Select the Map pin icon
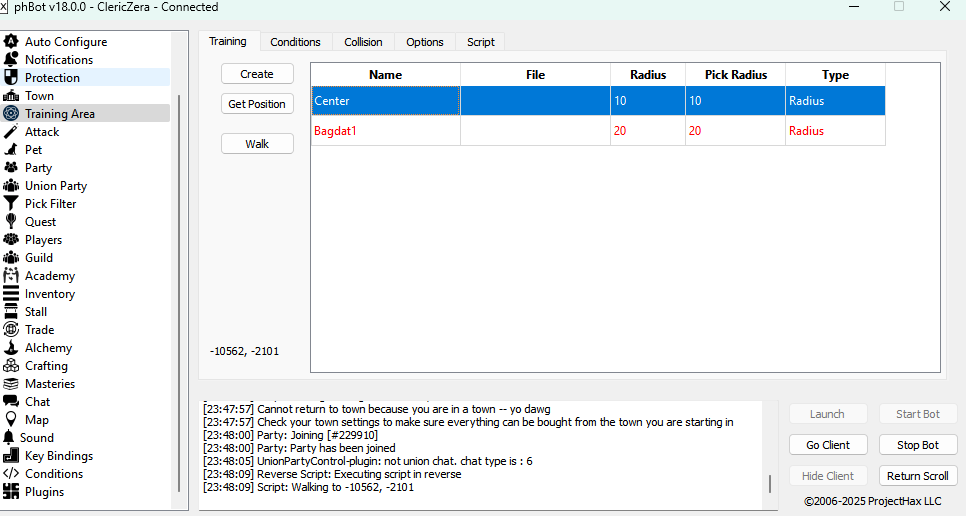The width and height of the screenshot is (966, 516). [x=11, y=420]
